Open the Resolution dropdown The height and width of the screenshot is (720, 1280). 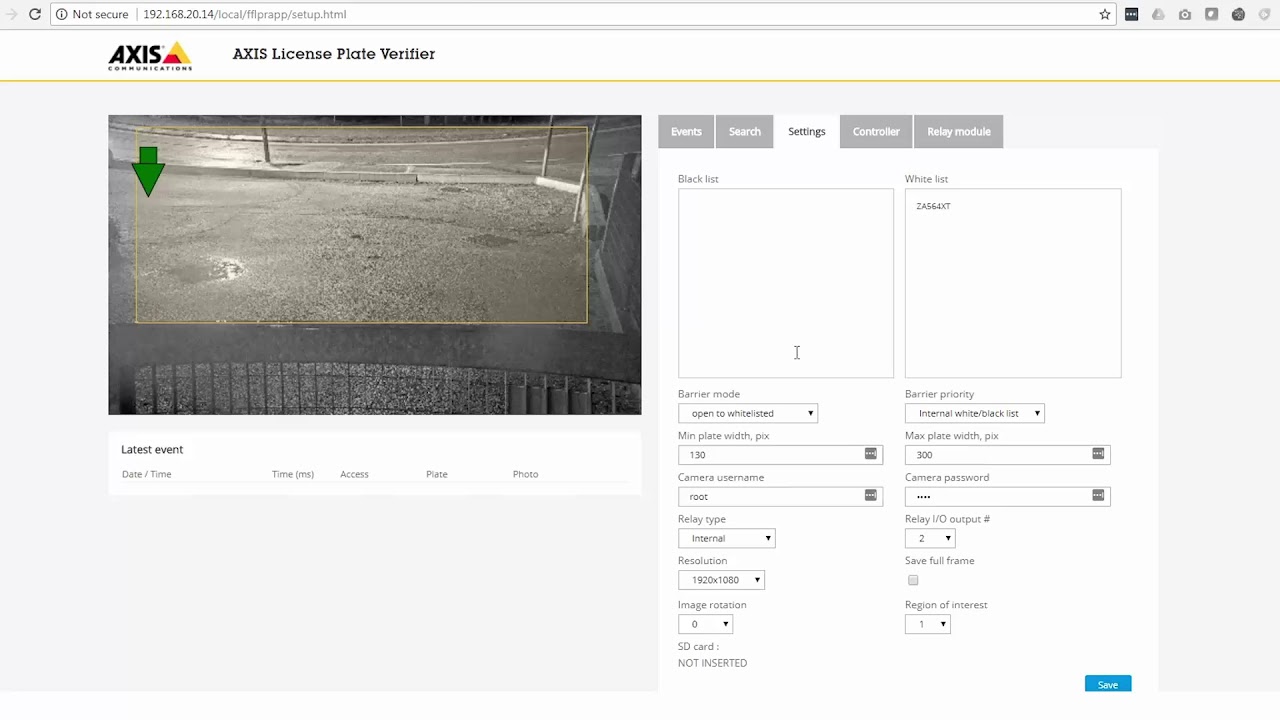[721, 580]
